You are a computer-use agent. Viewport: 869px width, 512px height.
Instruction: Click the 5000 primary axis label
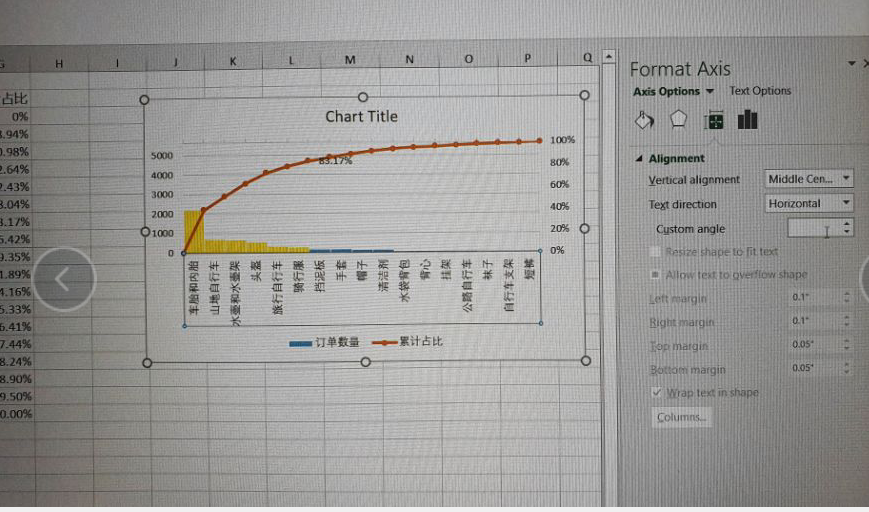[x=162, y=156]
